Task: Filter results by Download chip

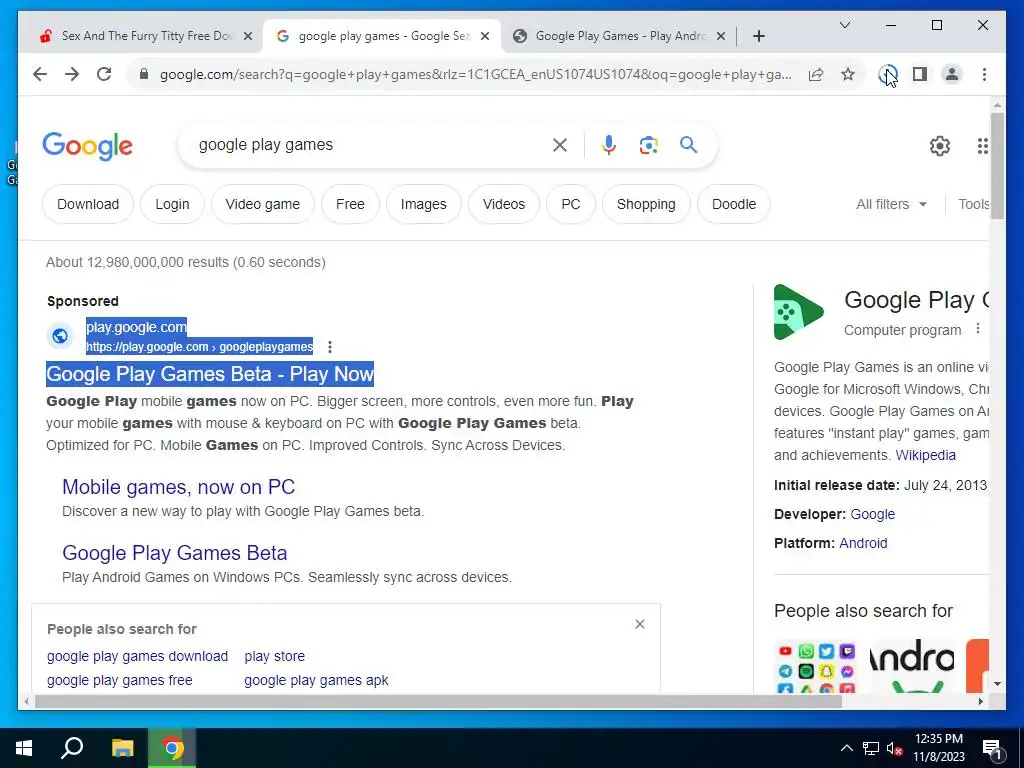Action: [88, 204]
